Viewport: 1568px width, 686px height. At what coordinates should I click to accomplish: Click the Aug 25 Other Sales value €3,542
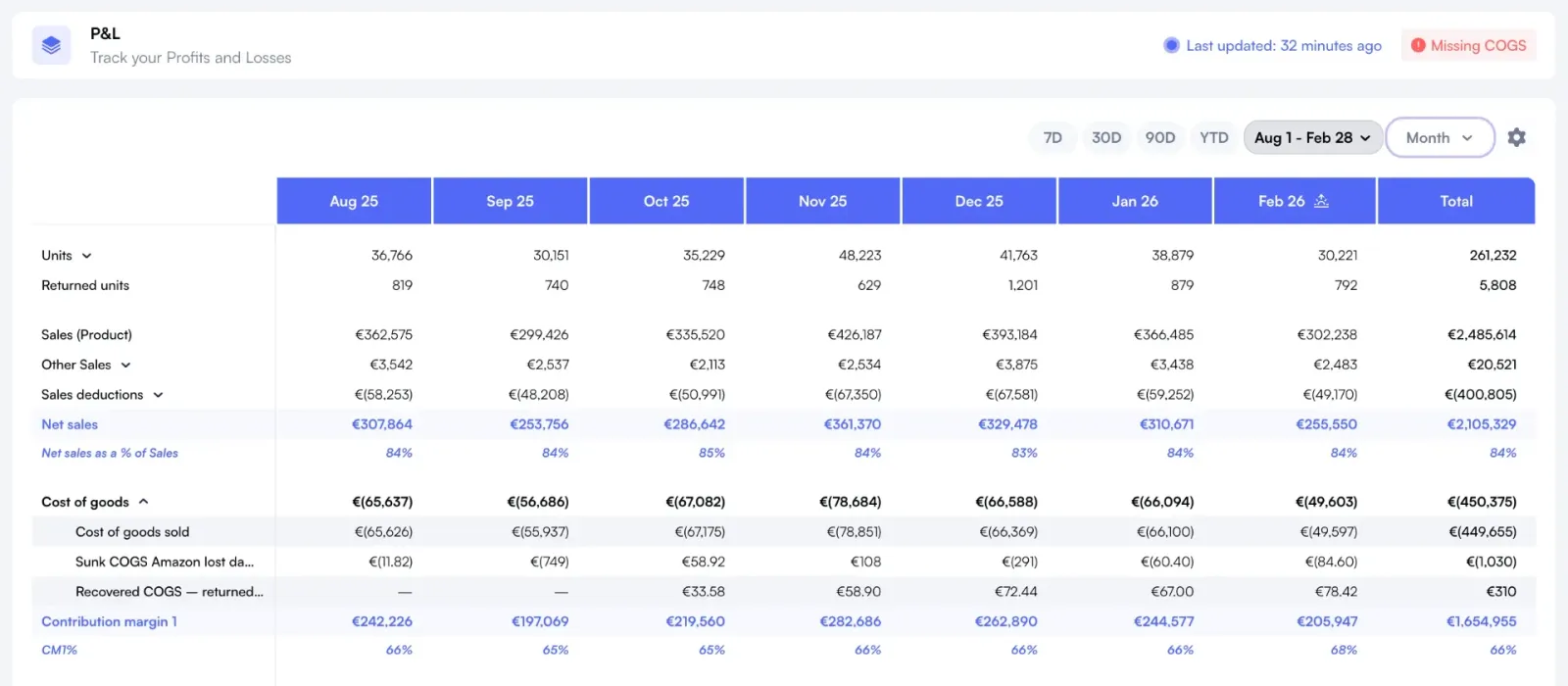pos(391,365)
